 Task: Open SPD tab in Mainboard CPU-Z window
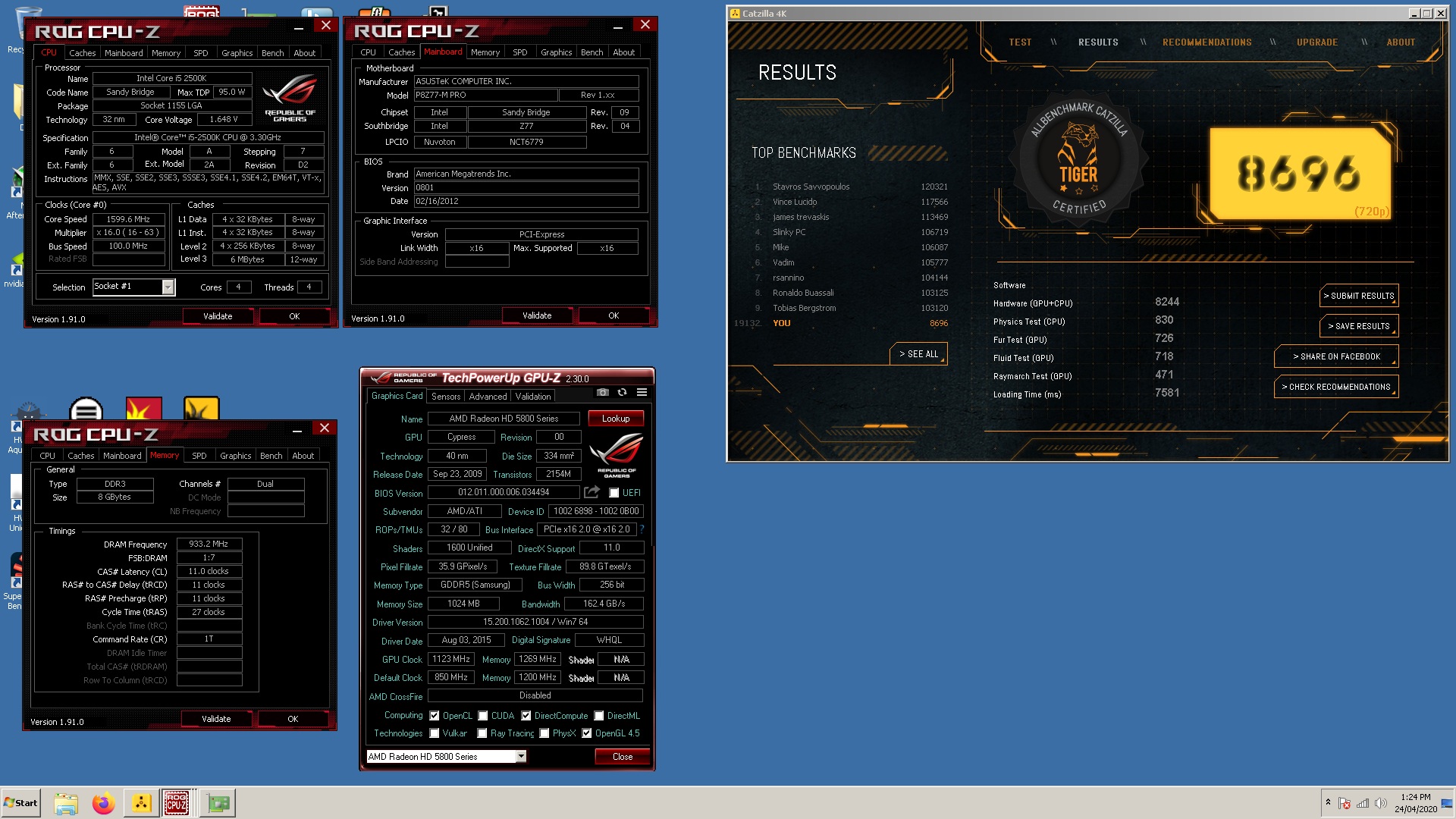(520, 52)
